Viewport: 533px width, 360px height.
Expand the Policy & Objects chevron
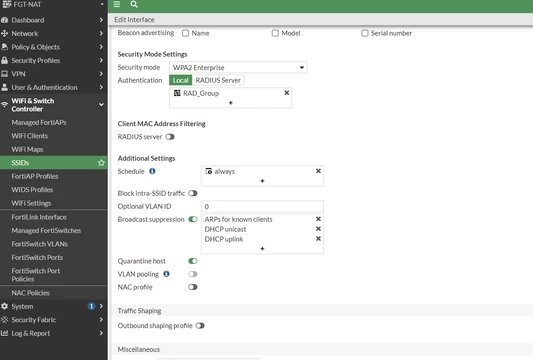pyautogui.click(x=101, y=47)
